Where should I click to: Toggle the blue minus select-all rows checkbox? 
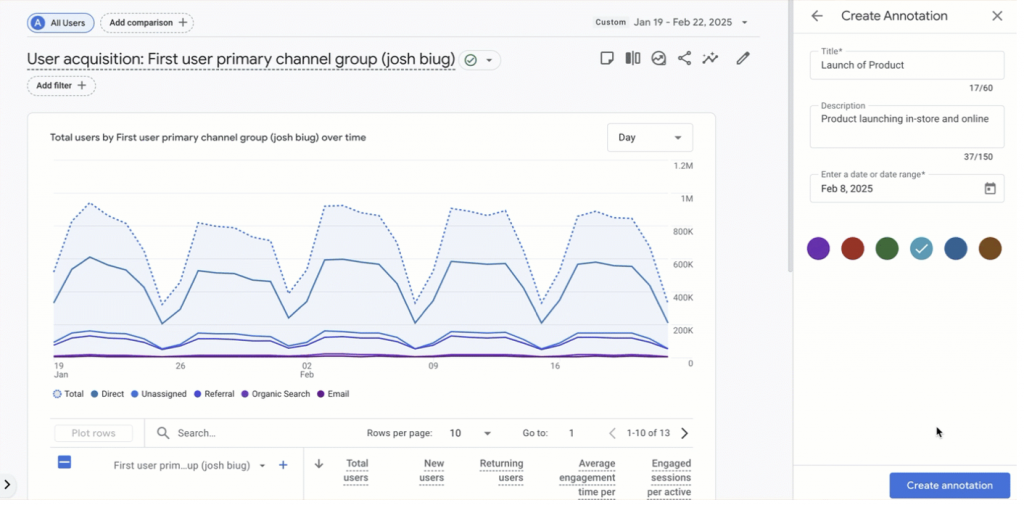64,462
